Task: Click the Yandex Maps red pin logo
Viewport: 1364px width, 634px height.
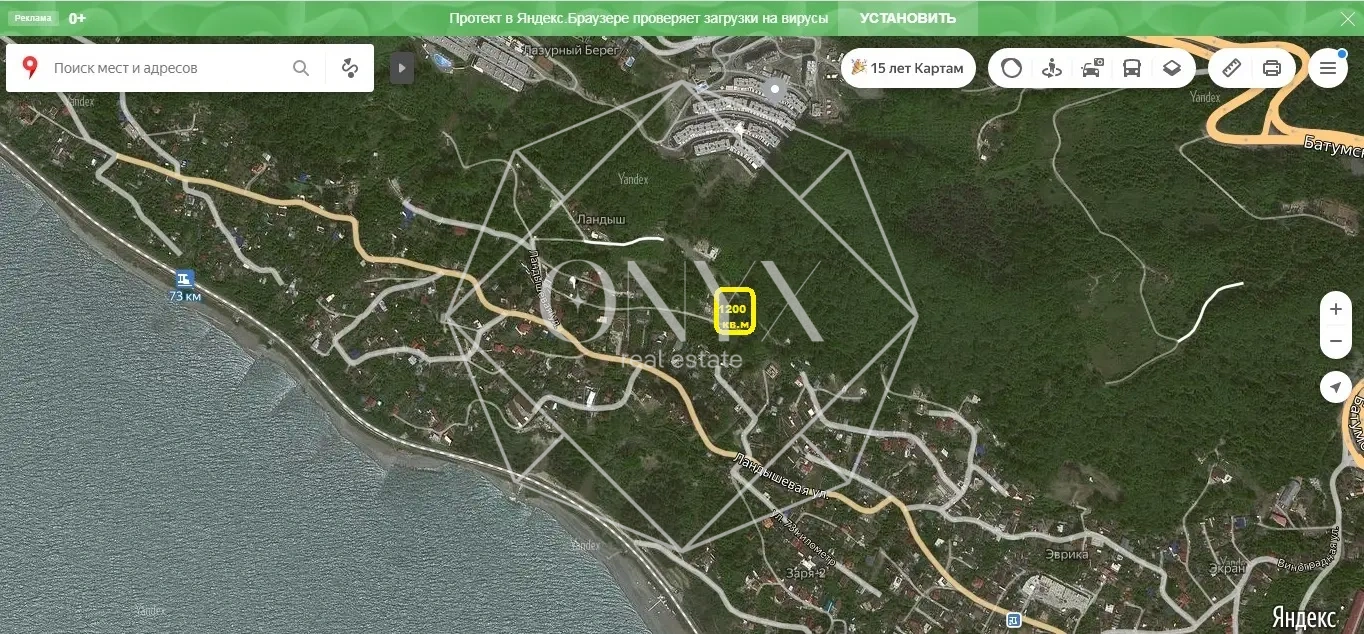Action: coord(30,68)
